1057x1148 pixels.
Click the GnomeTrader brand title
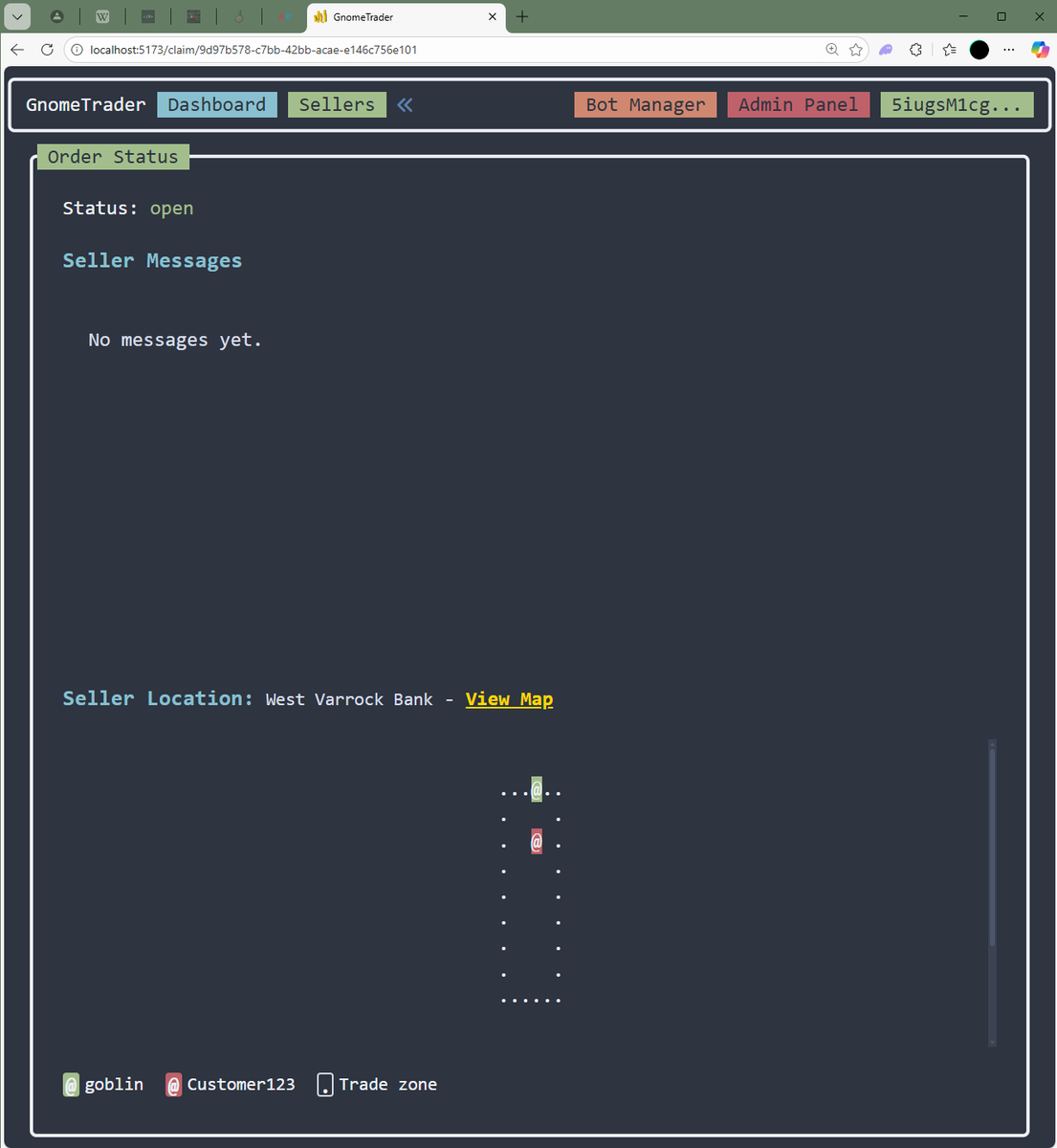coord(86,105)
